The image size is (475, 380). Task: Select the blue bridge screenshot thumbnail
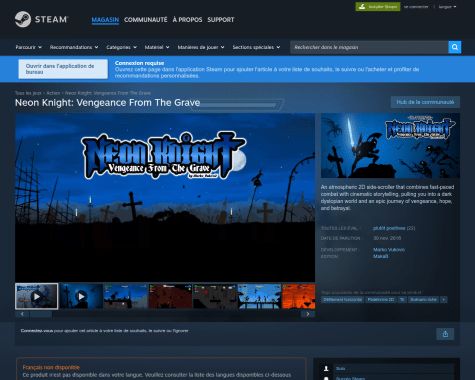pos(259,296)
